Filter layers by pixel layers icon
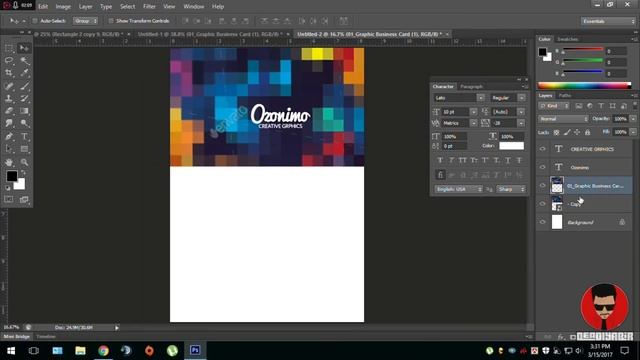The image size is (640, 360). pyautogui.click(x=579, y=106)
